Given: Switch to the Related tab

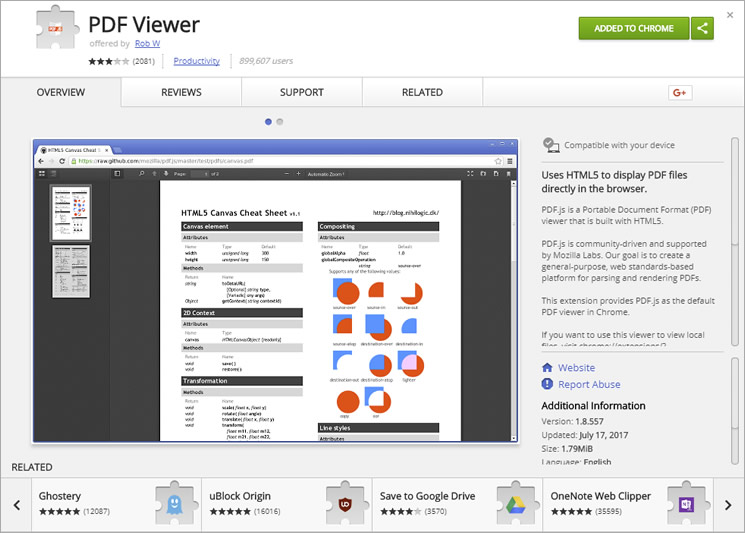Looking at the screenshot, I should (x=422, y=92).
